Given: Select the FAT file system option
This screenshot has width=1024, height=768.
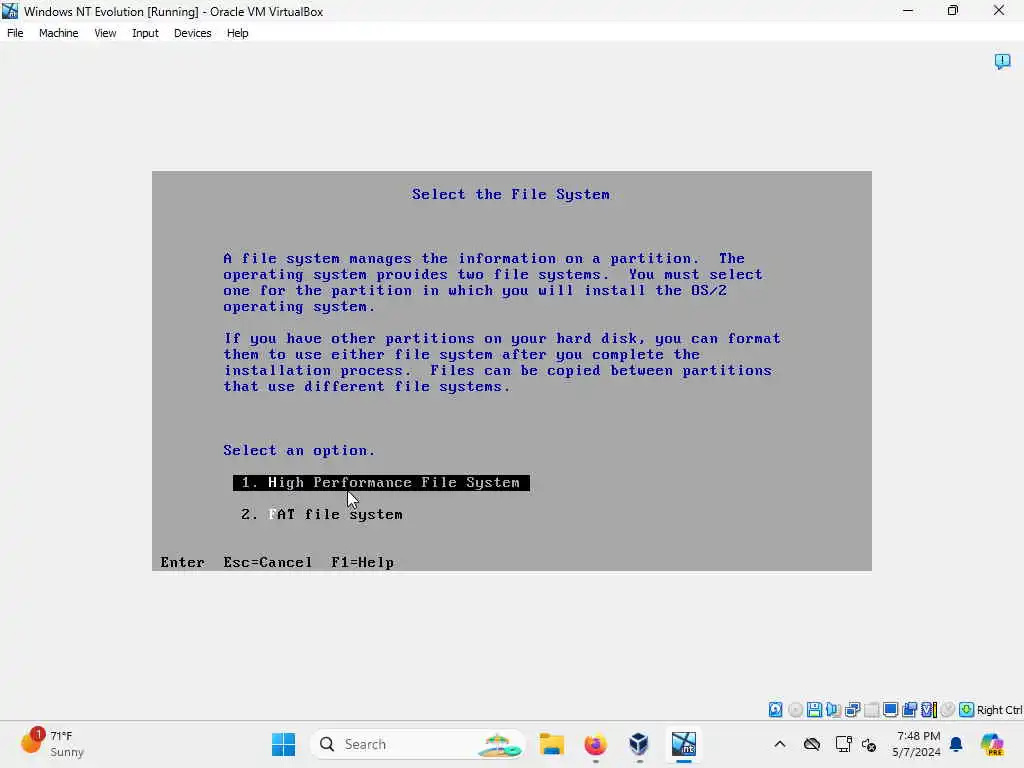Looking at the screenshot, I should point(322,515).
